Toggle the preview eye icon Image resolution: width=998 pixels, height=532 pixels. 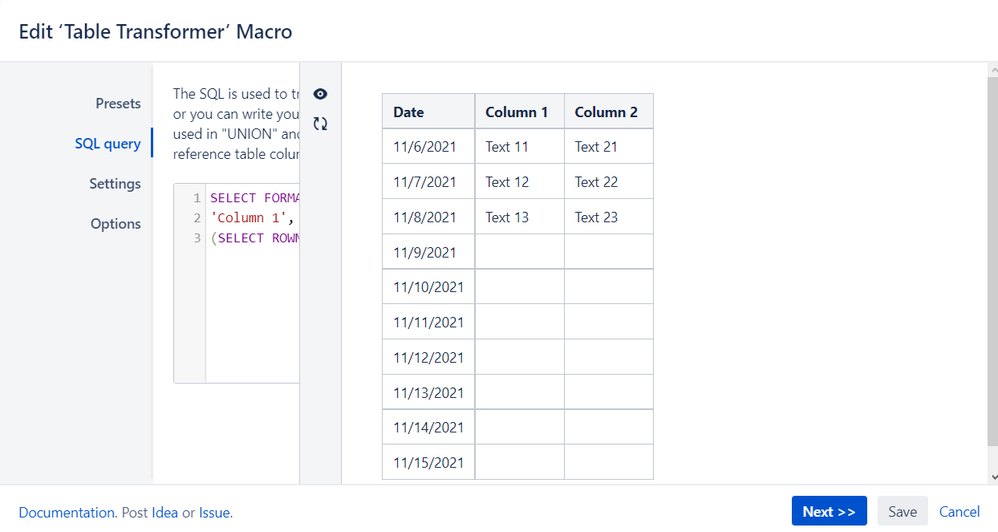(320, 94)
